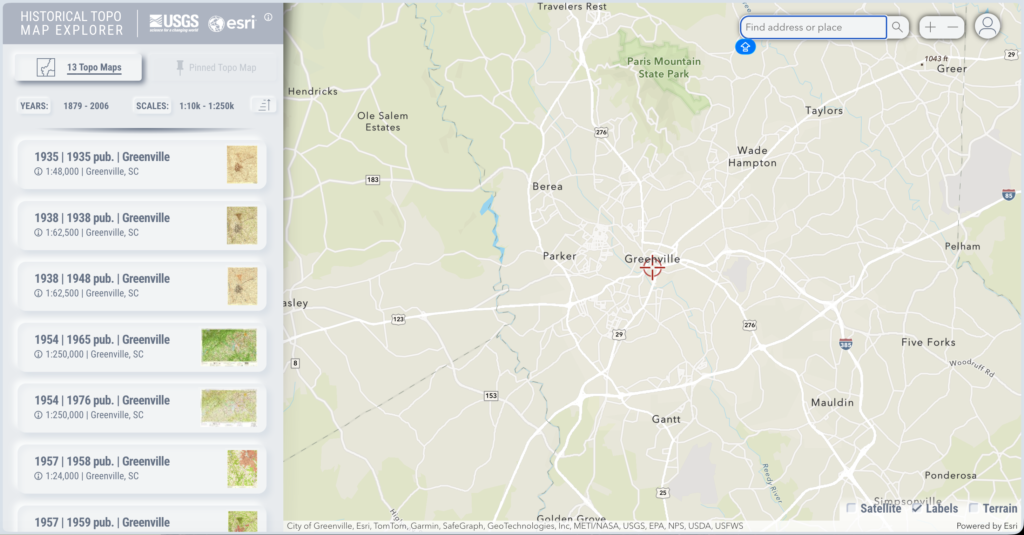Uncheck the Labels checkbox

click(x=917, y=508)
